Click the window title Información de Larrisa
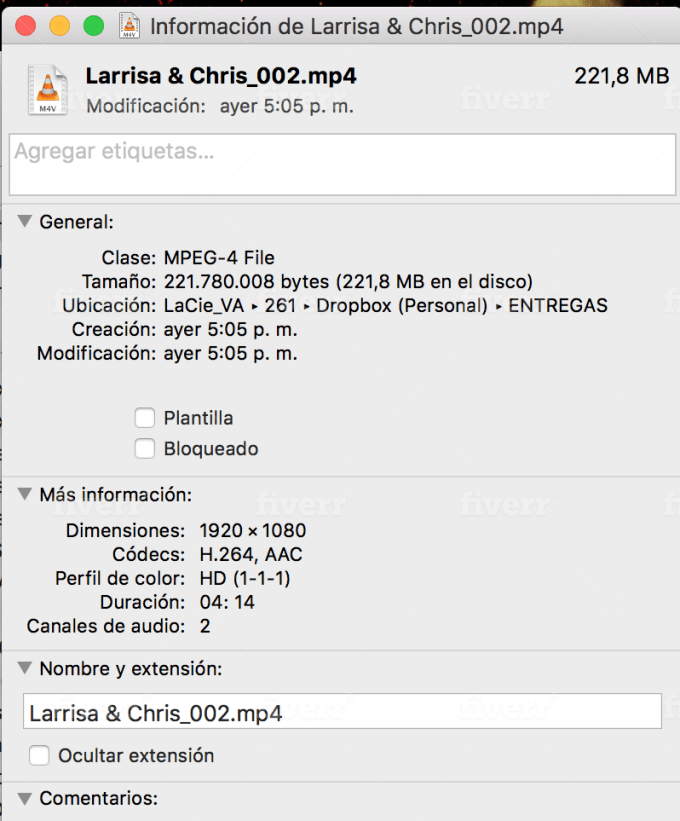 pos(356,27)
